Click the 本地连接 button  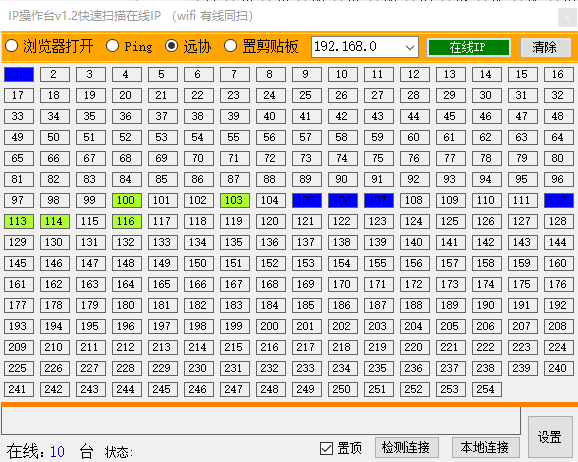(485, 447)
